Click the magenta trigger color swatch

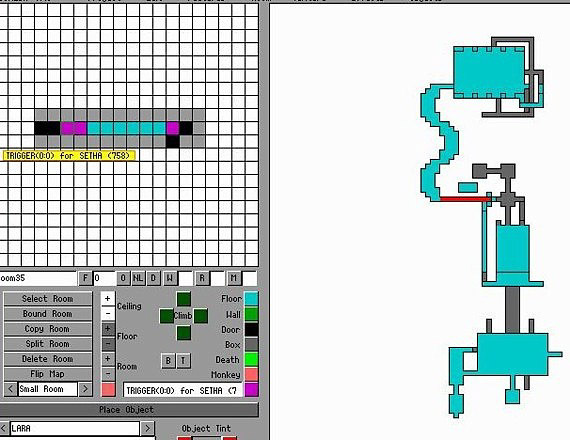click(x=251, y=389)
